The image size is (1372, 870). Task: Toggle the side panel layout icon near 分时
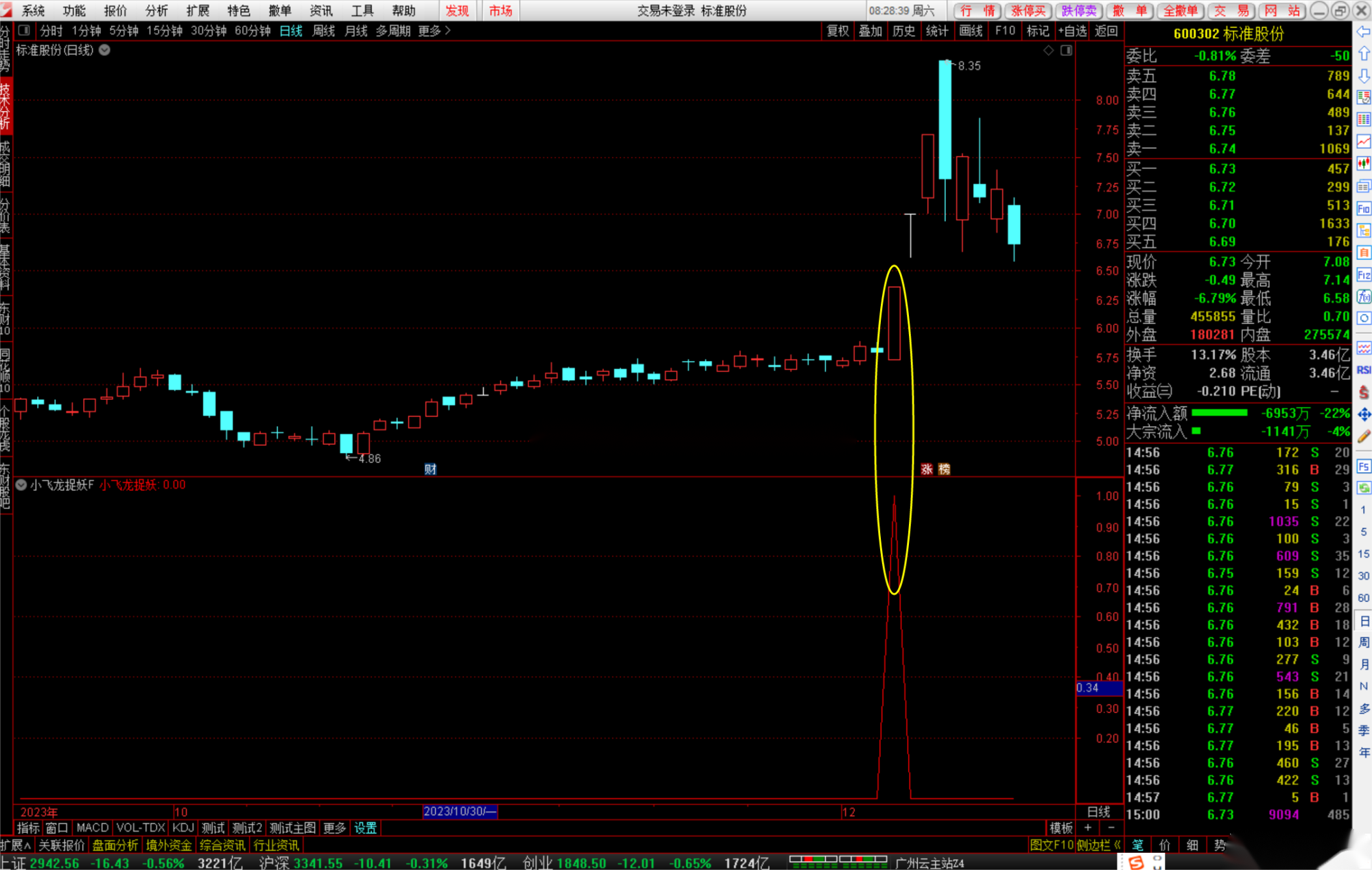point(24,31)
